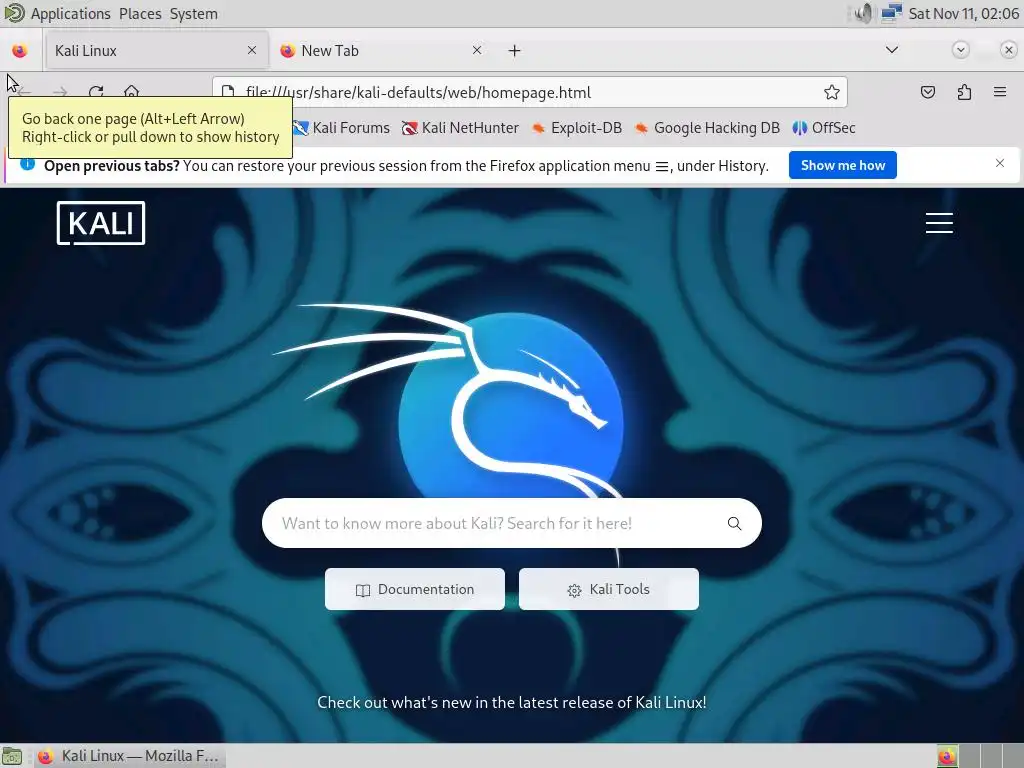This screenshot has width=1024, height=768.
Task: Open a new tab with the plus button
Action: pyautogui.click(x=515, y=50)
